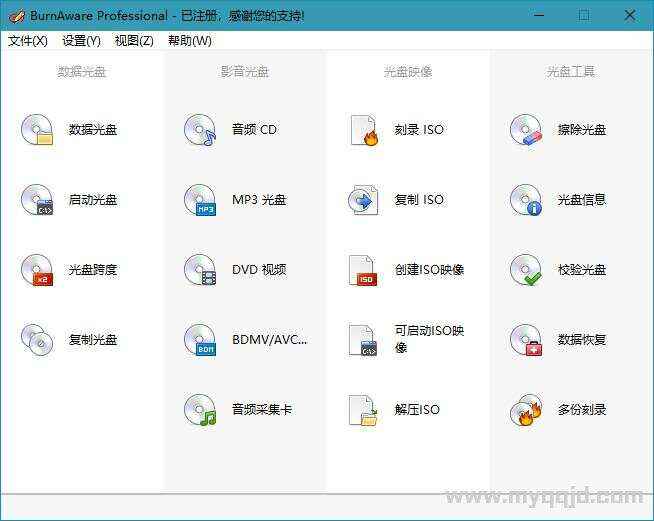The width and height of the screenshot is (654, 521).
Task: Open the 音频 CD music note icon
Action: tap(200, 130)
